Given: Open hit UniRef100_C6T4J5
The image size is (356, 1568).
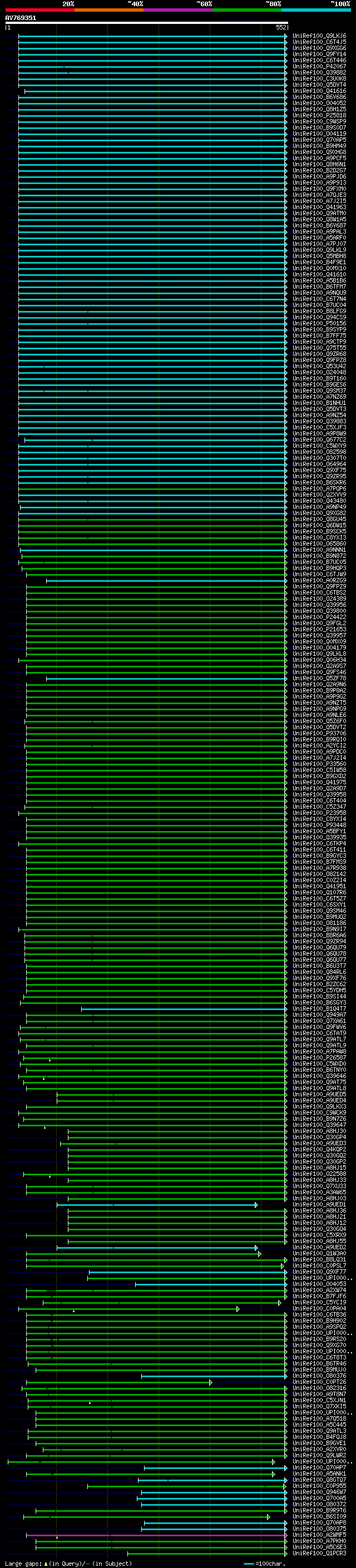Looking at the screenshot, I should [x=319, y=42].
